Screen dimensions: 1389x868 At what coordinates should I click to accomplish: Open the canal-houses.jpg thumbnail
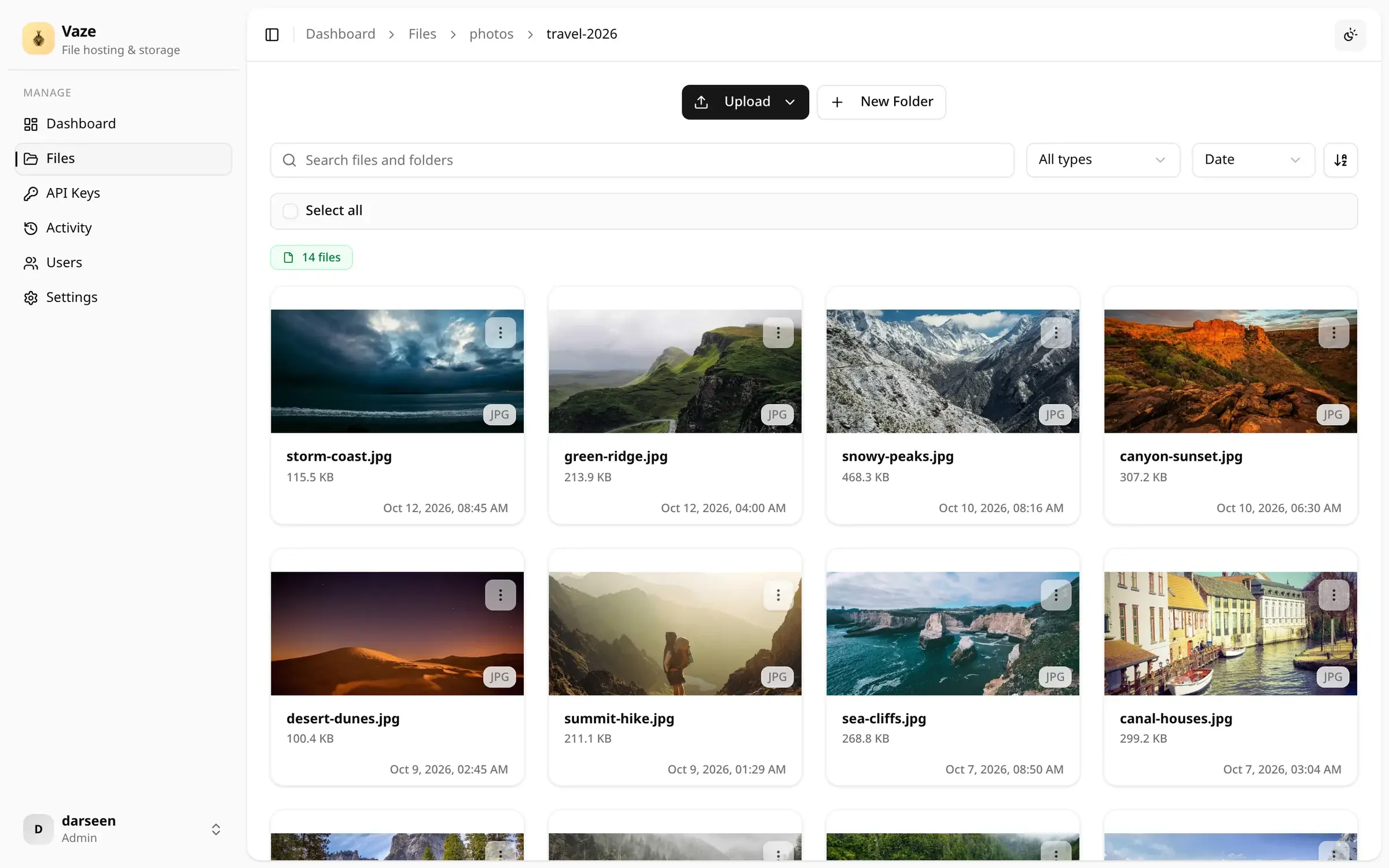coord(1230,633)
